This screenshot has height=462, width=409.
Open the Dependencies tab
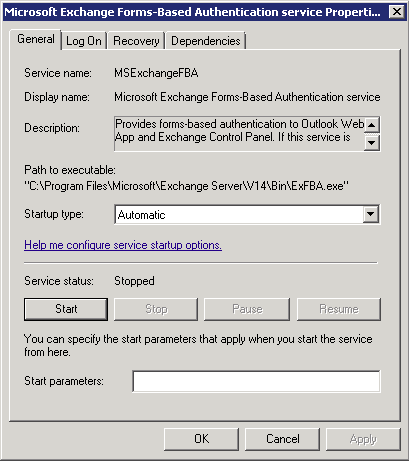pyautogui.click(x=206, y=41)
